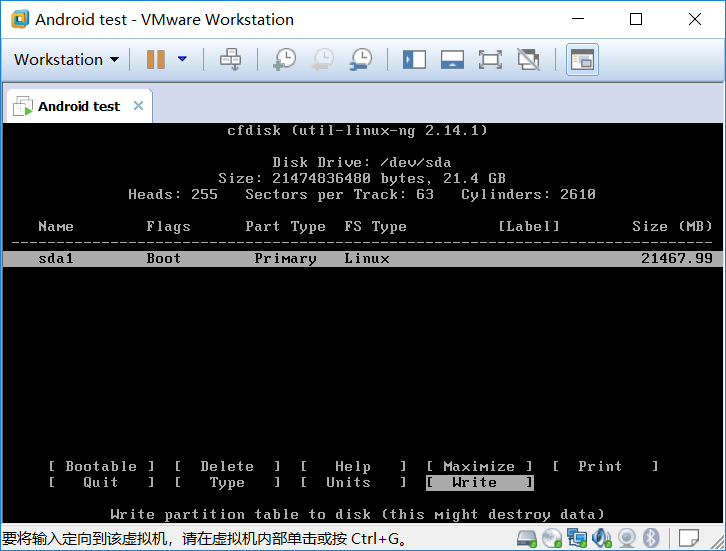Click the Bluetooth device status icon
The width and height of the screenshot is (726, 551).
(x=651, y=538)
